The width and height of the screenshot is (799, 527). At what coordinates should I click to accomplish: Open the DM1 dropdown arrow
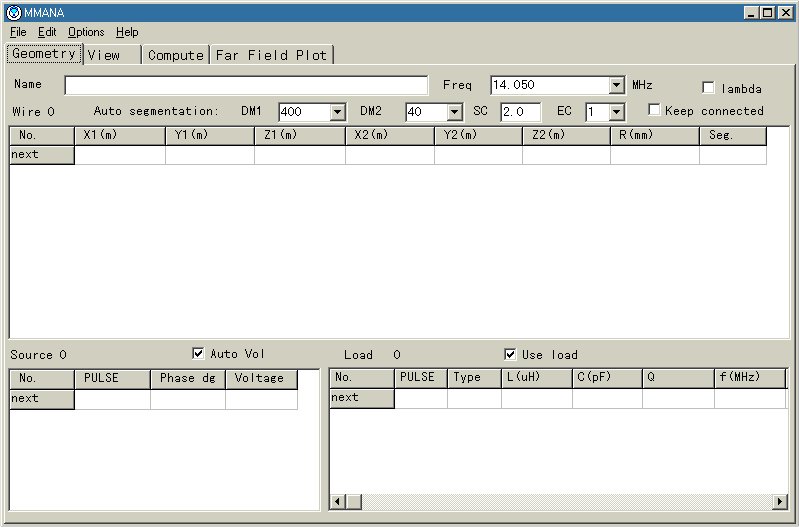coord(337,112)
